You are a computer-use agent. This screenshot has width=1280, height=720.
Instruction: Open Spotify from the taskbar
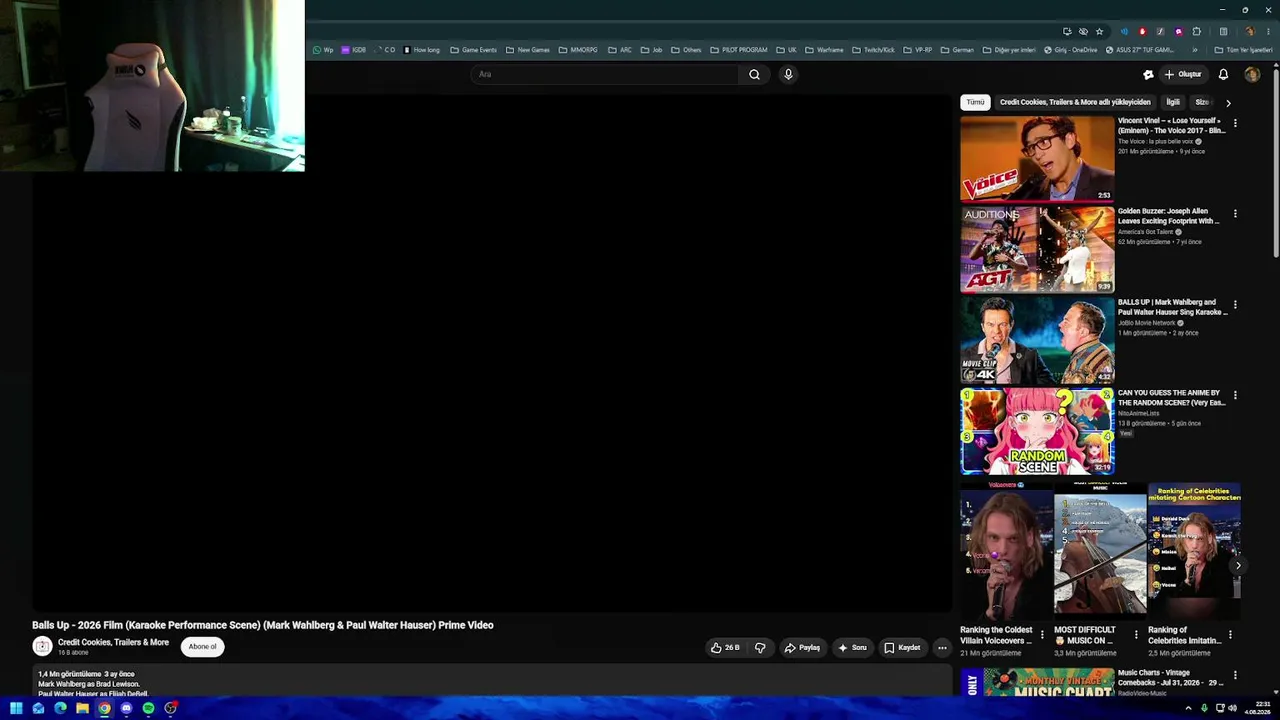click(148, 708)
